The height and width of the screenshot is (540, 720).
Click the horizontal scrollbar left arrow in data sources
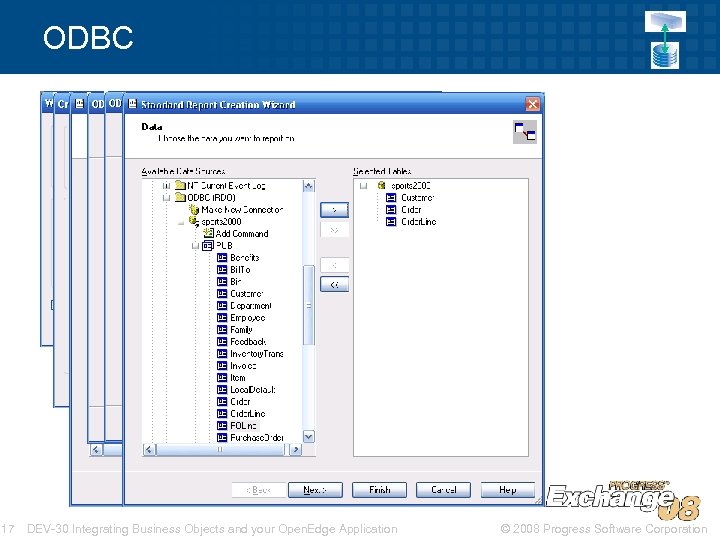coord(149,450)
